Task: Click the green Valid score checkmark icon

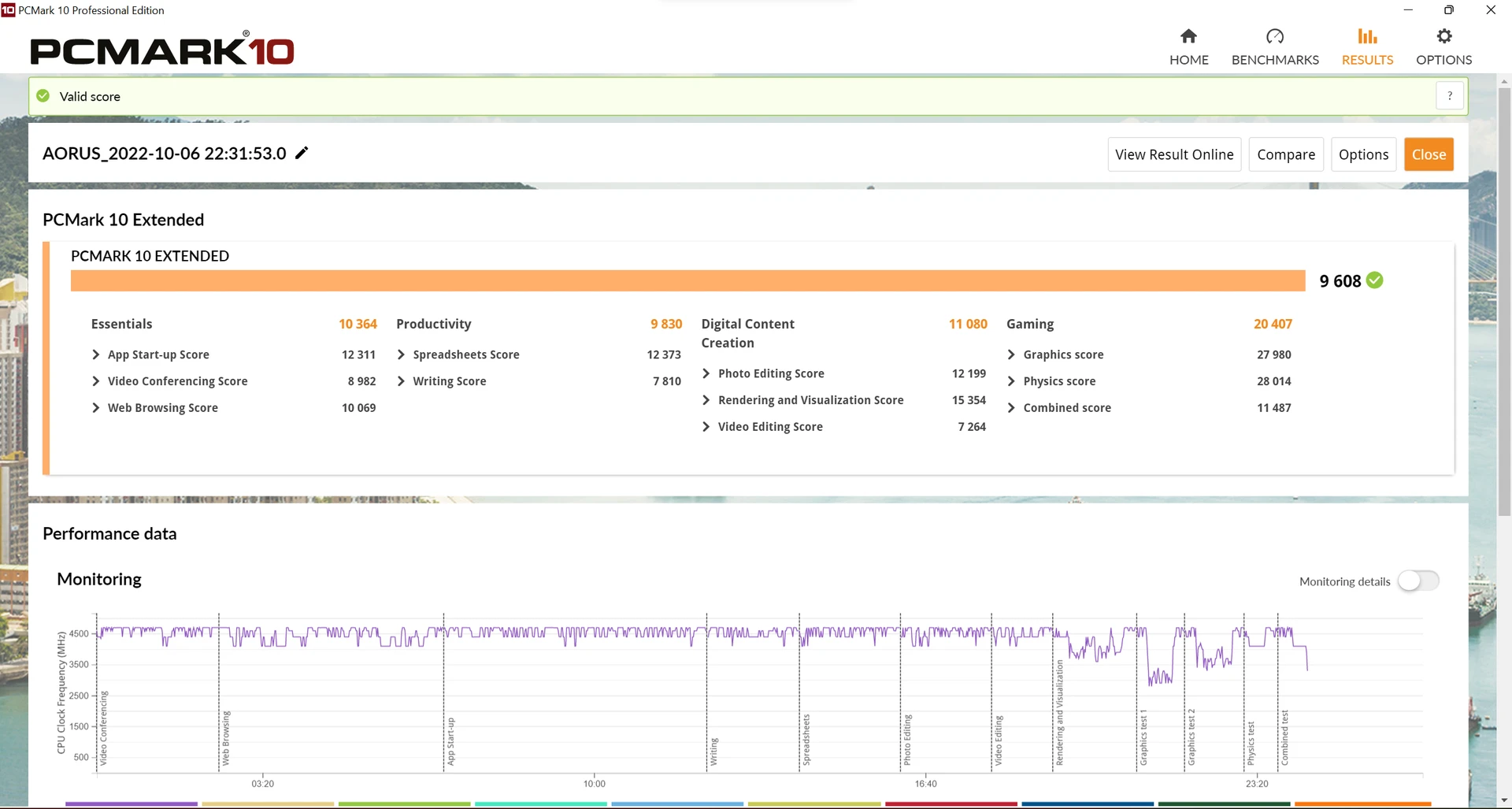Action: 43,95
